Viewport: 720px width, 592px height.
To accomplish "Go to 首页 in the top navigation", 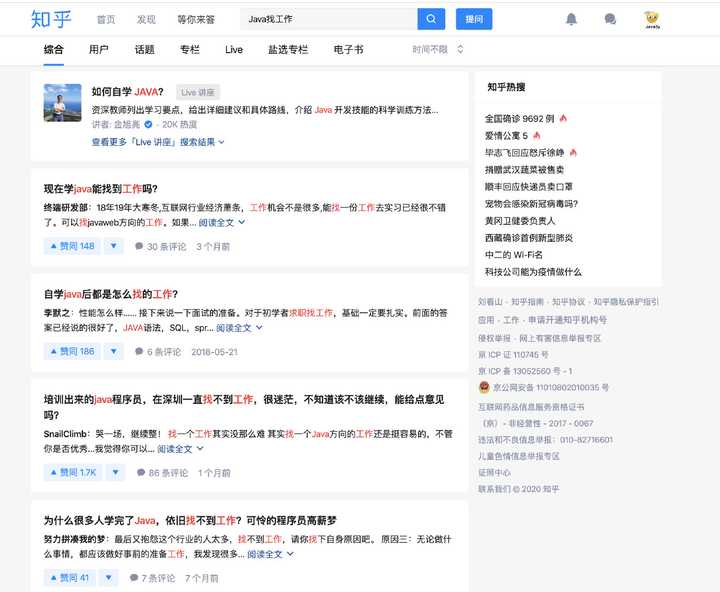I will pyautogui.click(x=106, y=19).
